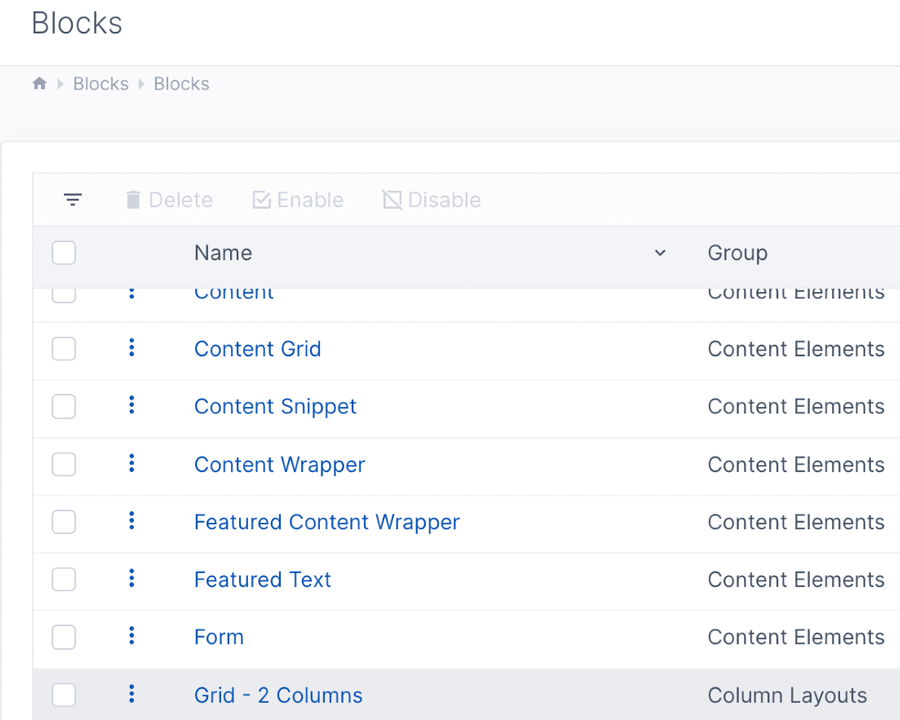This screenshot has height=720, width=900.
Task: Open actions menu for Content Wrapper row
Action: 131,463
